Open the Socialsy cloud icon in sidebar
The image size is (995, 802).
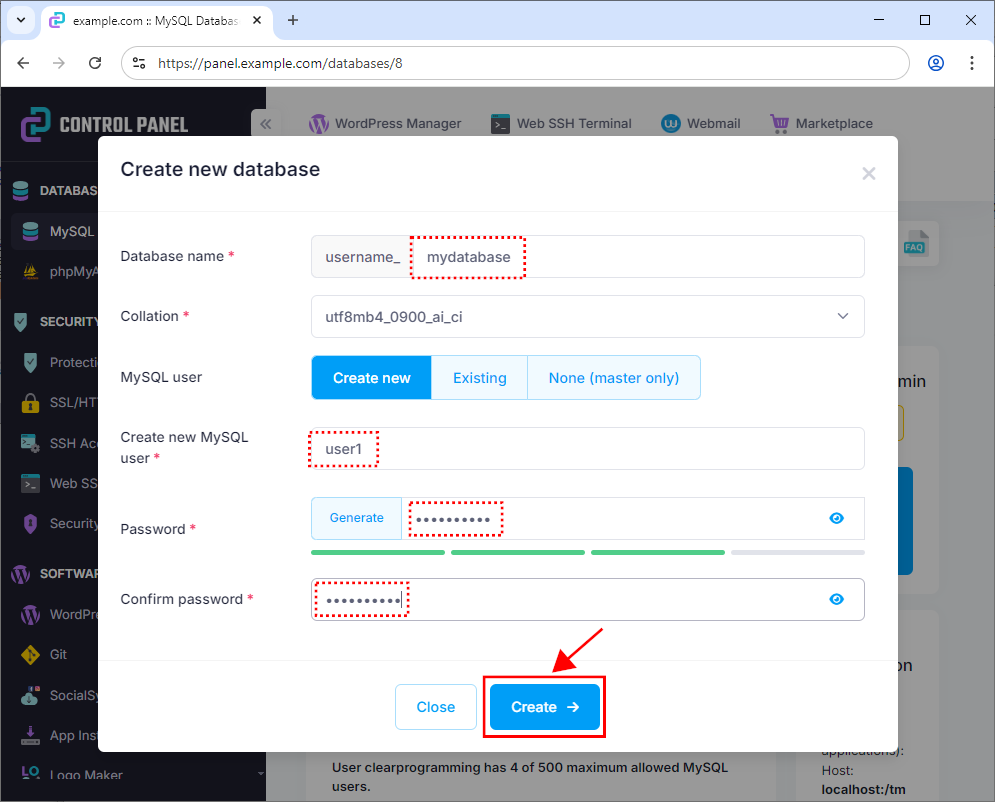(30, 695)
